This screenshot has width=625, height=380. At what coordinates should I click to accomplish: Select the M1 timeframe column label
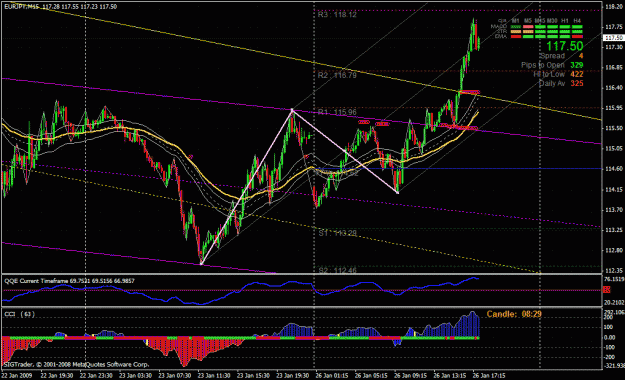(x=515, y=20)
